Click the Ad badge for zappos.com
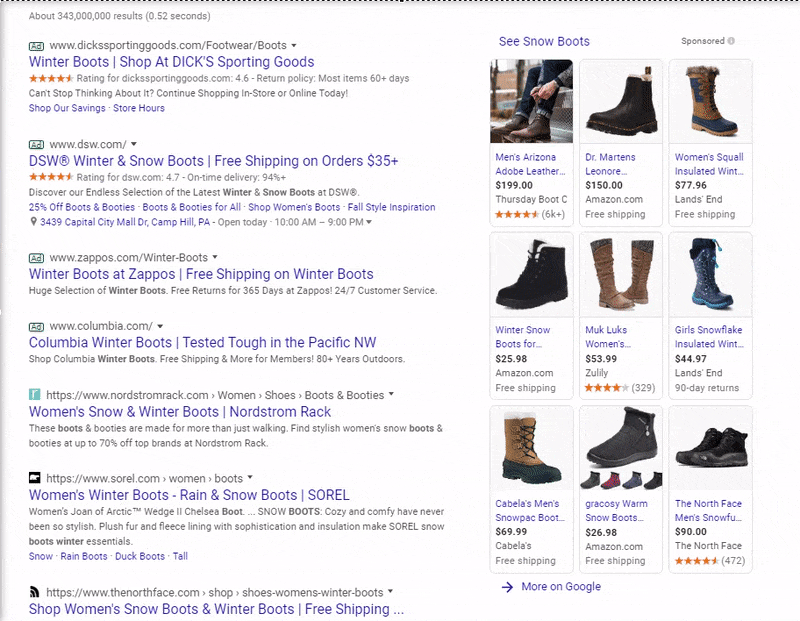800x621 pixels. pyautogui.click(x=36, y=258)
